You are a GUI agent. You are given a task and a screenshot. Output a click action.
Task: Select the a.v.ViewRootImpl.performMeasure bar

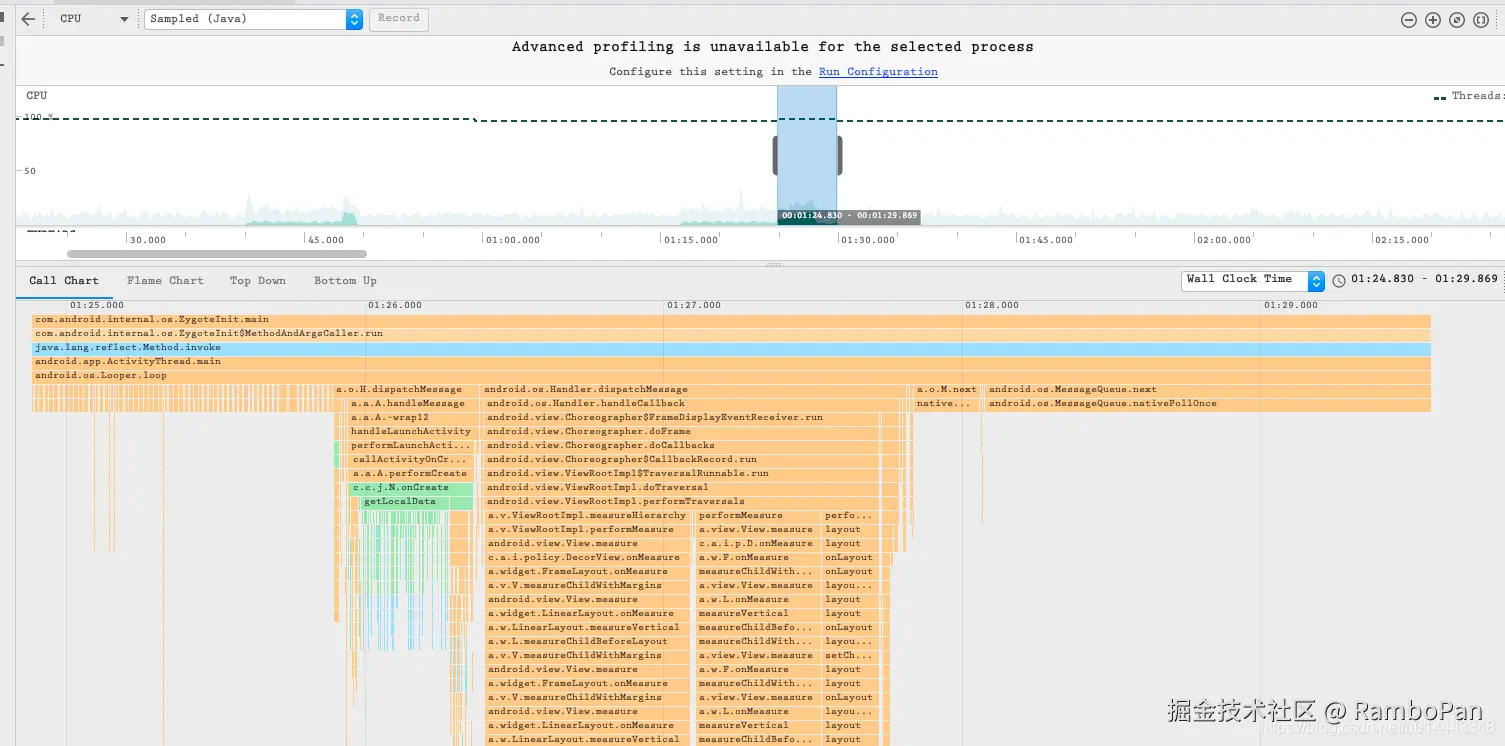[x=588, y=530]
